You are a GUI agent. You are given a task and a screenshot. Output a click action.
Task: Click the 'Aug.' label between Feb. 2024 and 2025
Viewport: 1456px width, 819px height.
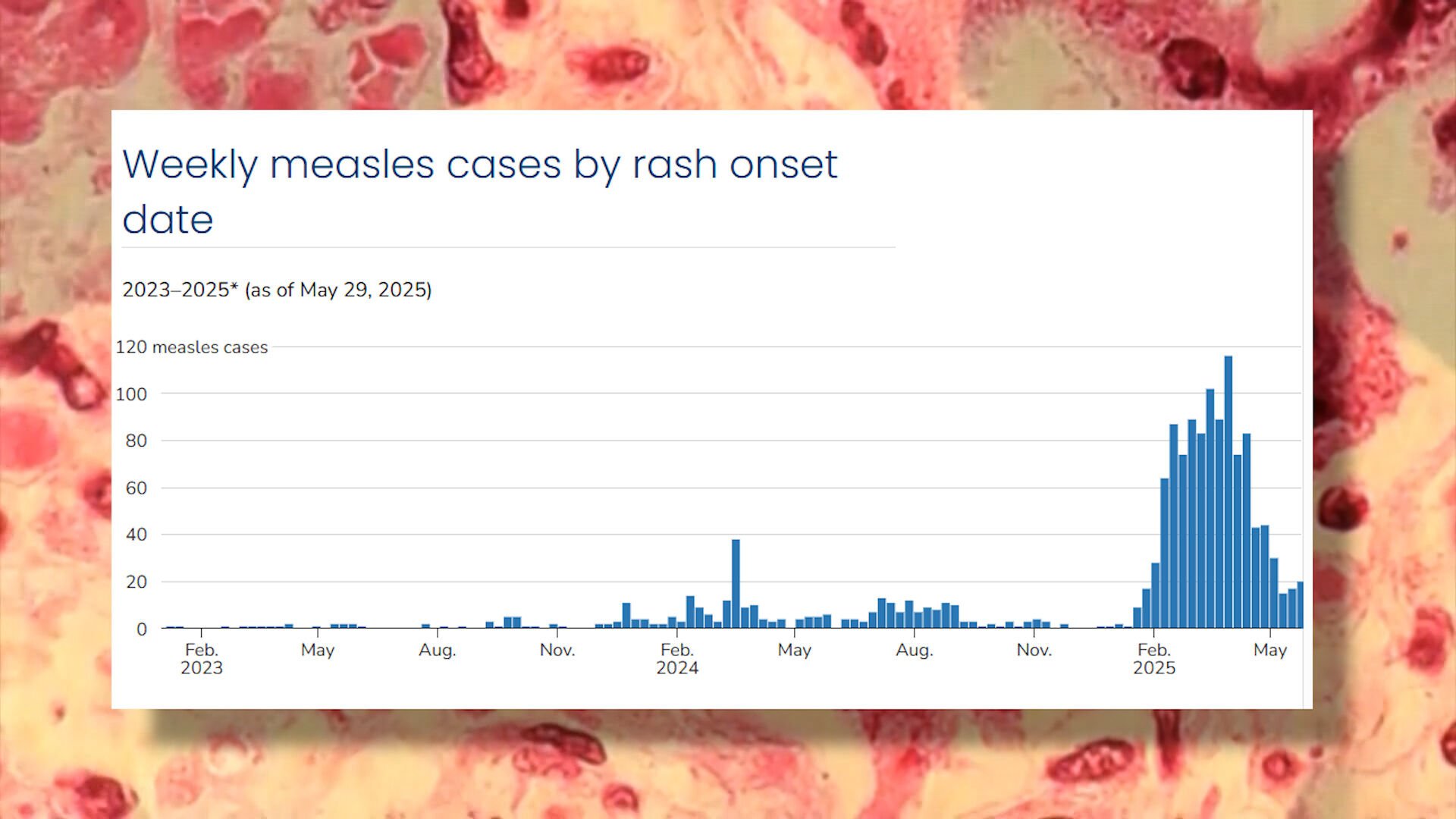[x=915, y=651]
